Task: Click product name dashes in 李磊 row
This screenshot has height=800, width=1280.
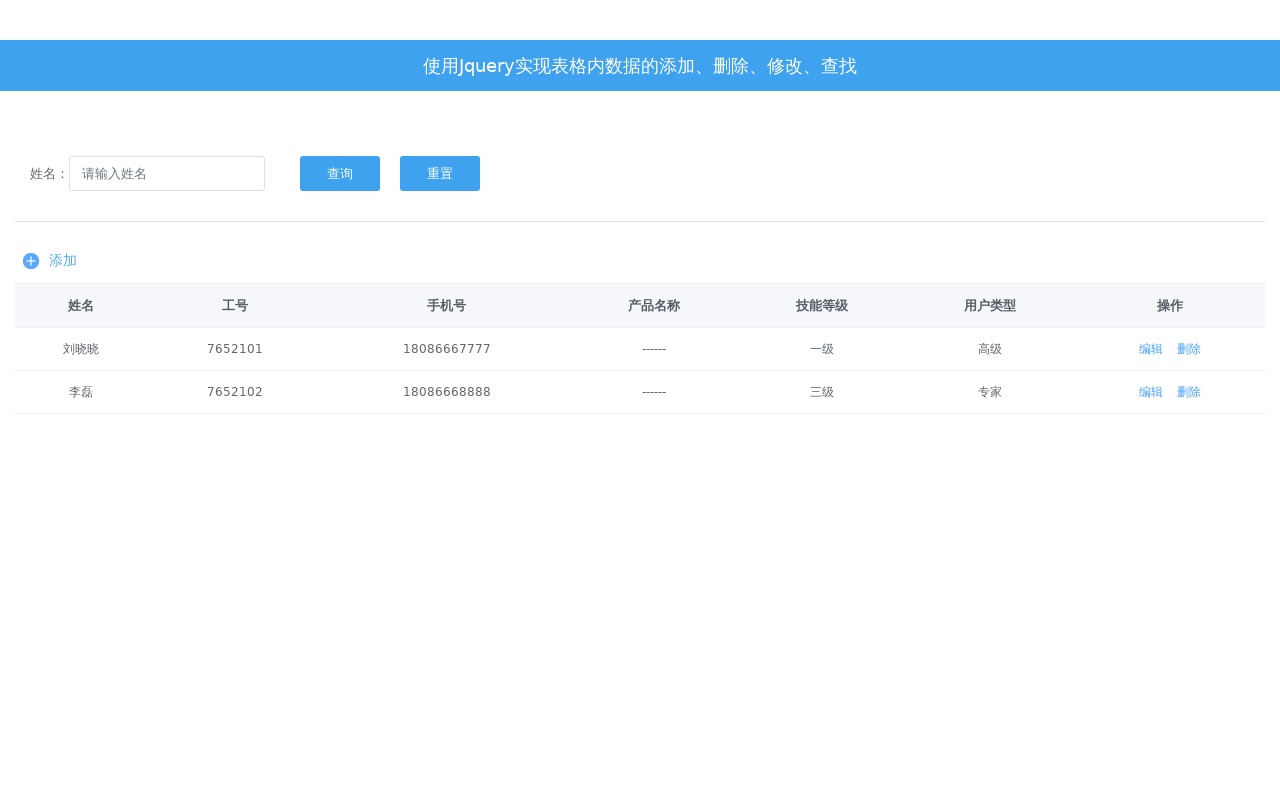Action: tap(654, 392)
